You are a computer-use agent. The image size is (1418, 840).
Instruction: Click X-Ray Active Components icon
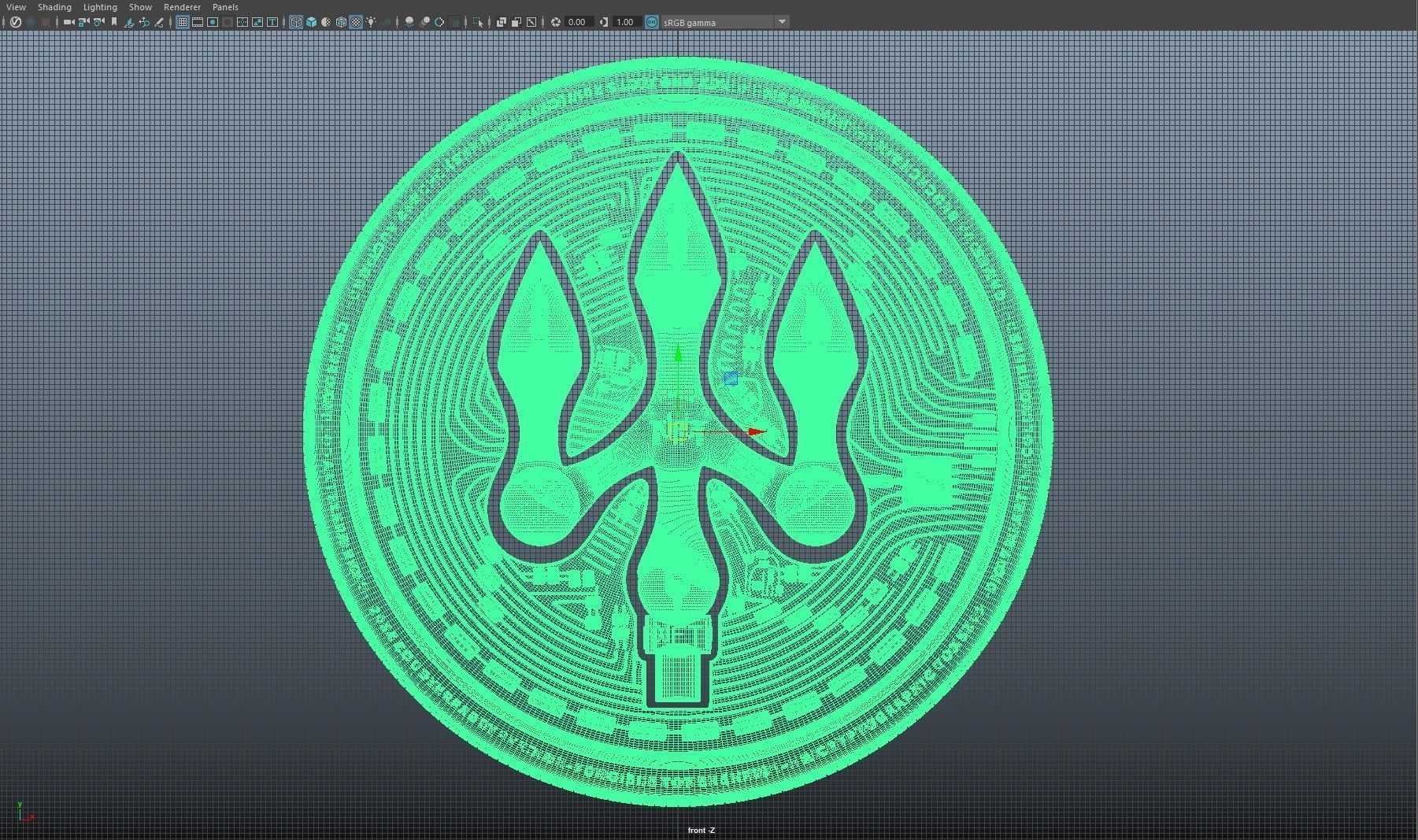[x=516, y=22]
